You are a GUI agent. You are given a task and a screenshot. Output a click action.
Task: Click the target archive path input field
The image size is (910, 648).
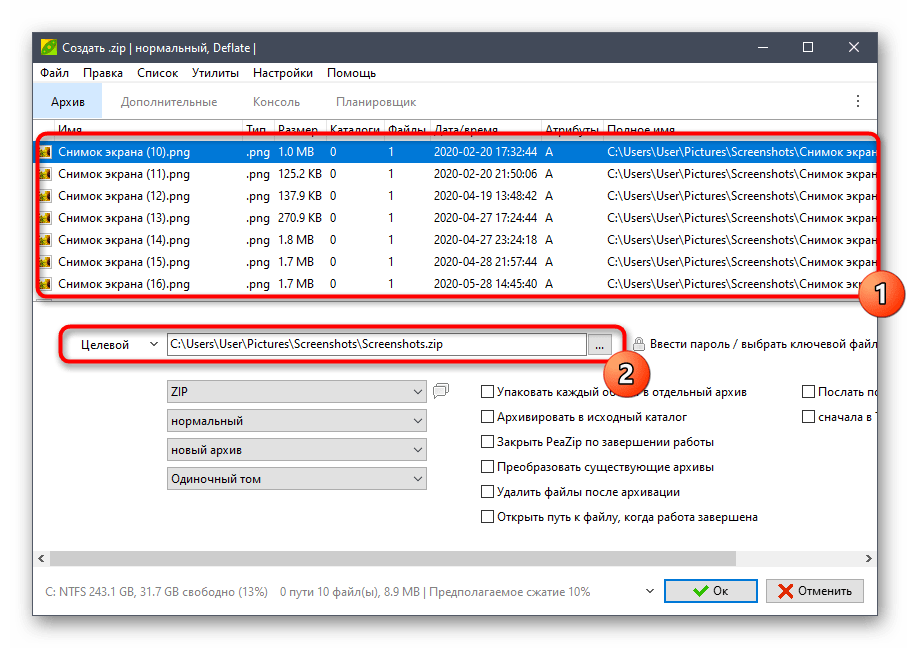(376, 344)
